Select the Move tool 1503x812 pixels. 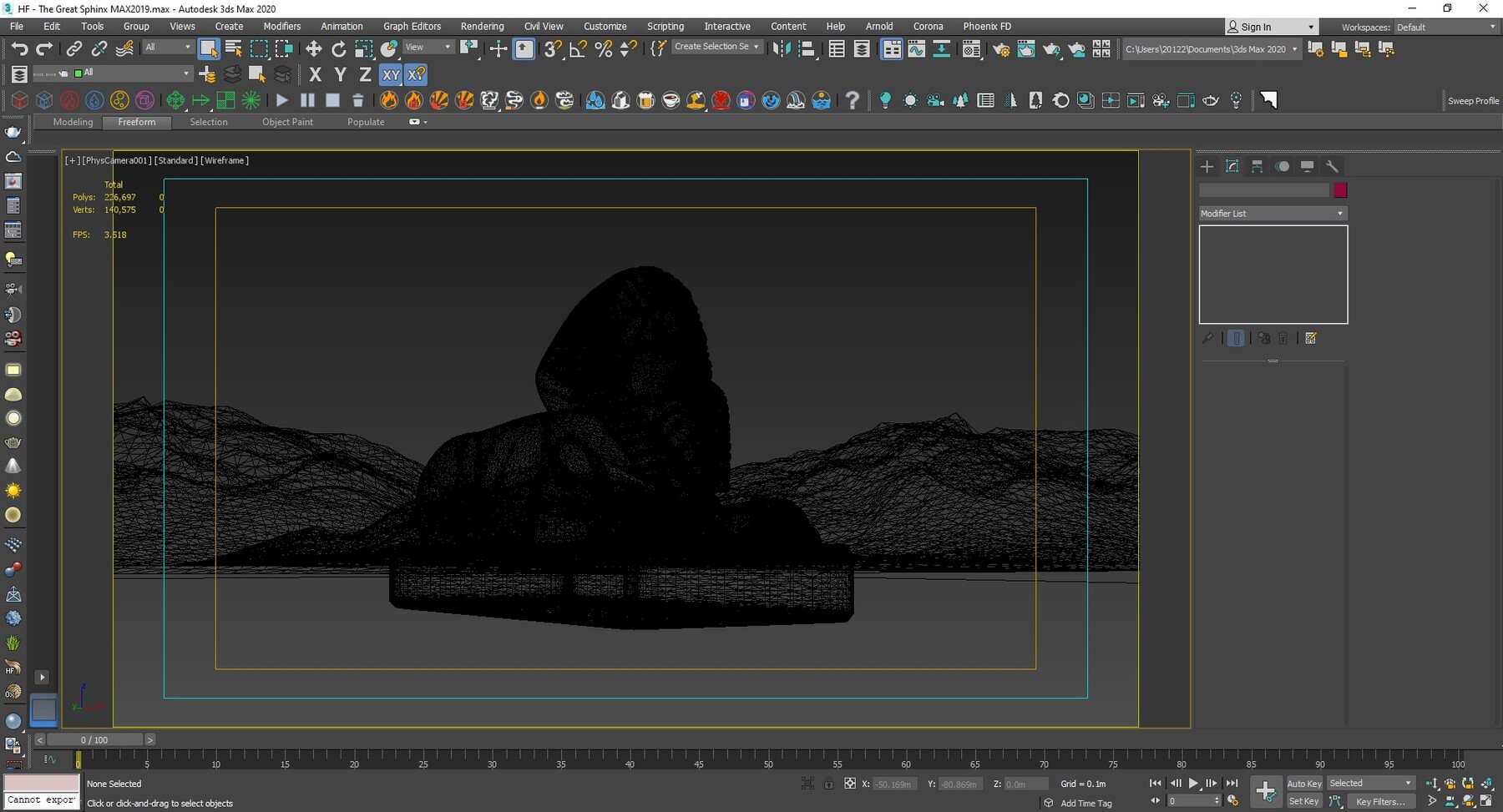[314, 49]
